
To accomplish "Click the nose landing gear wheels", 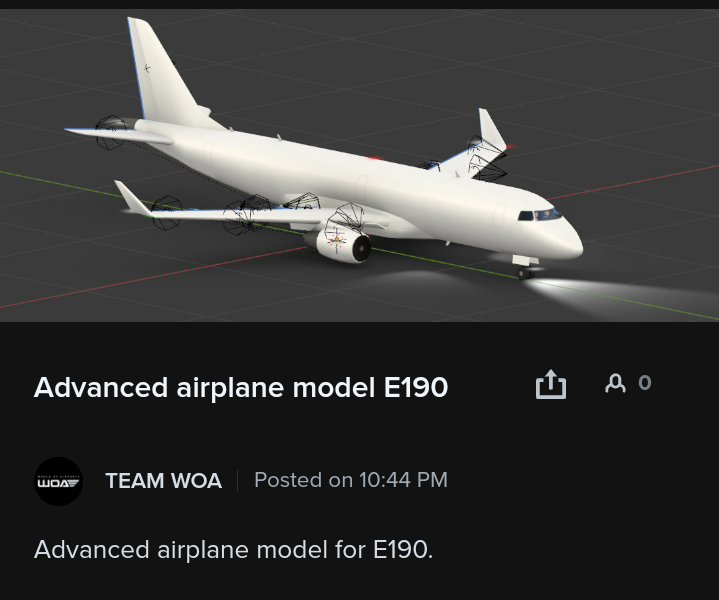I will [x=525, y=273].
